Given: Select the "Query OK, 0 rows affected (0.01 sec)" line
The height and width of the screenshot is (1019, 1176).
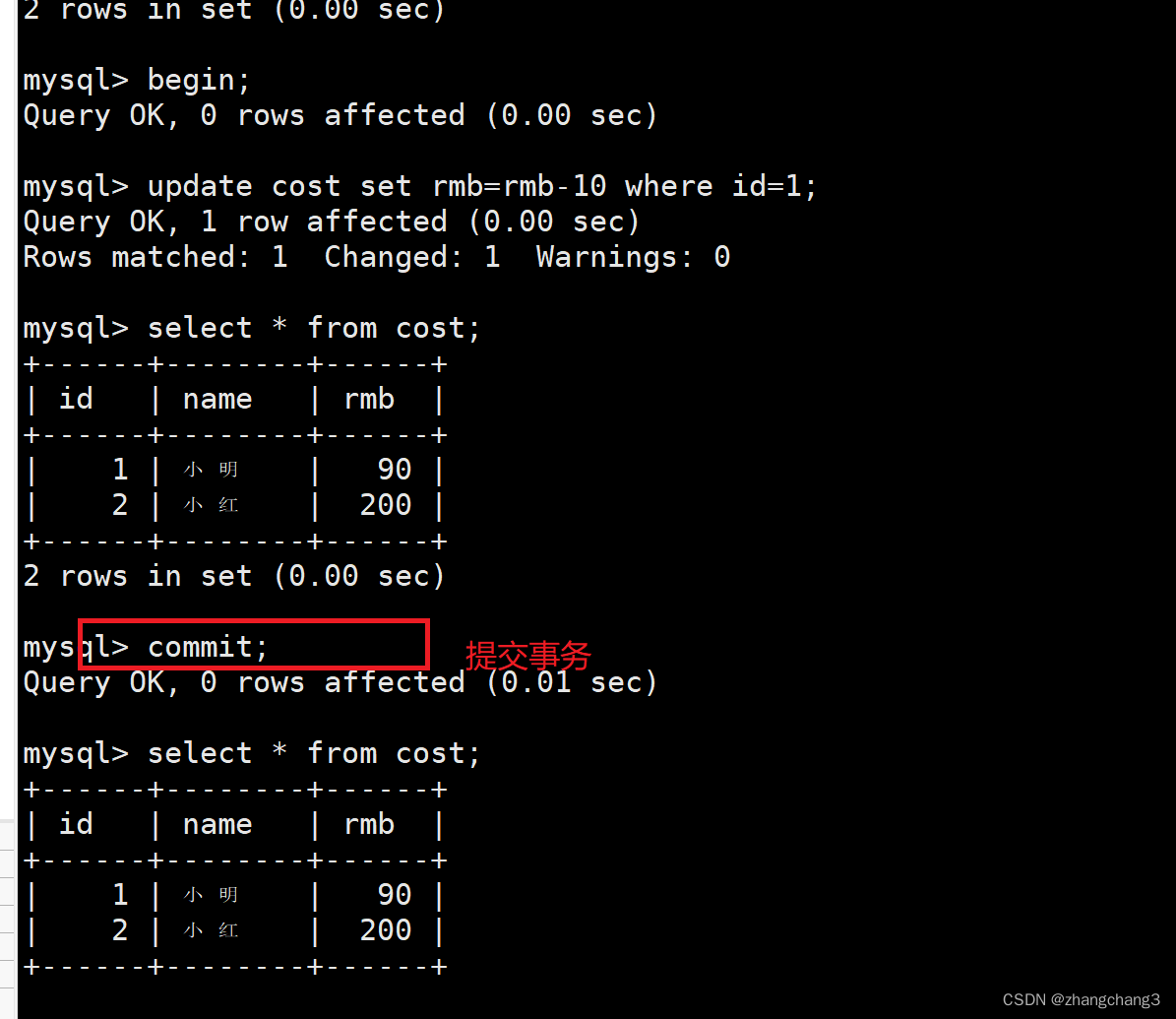Looking at the screenshot, I should (x=340, y=683).
